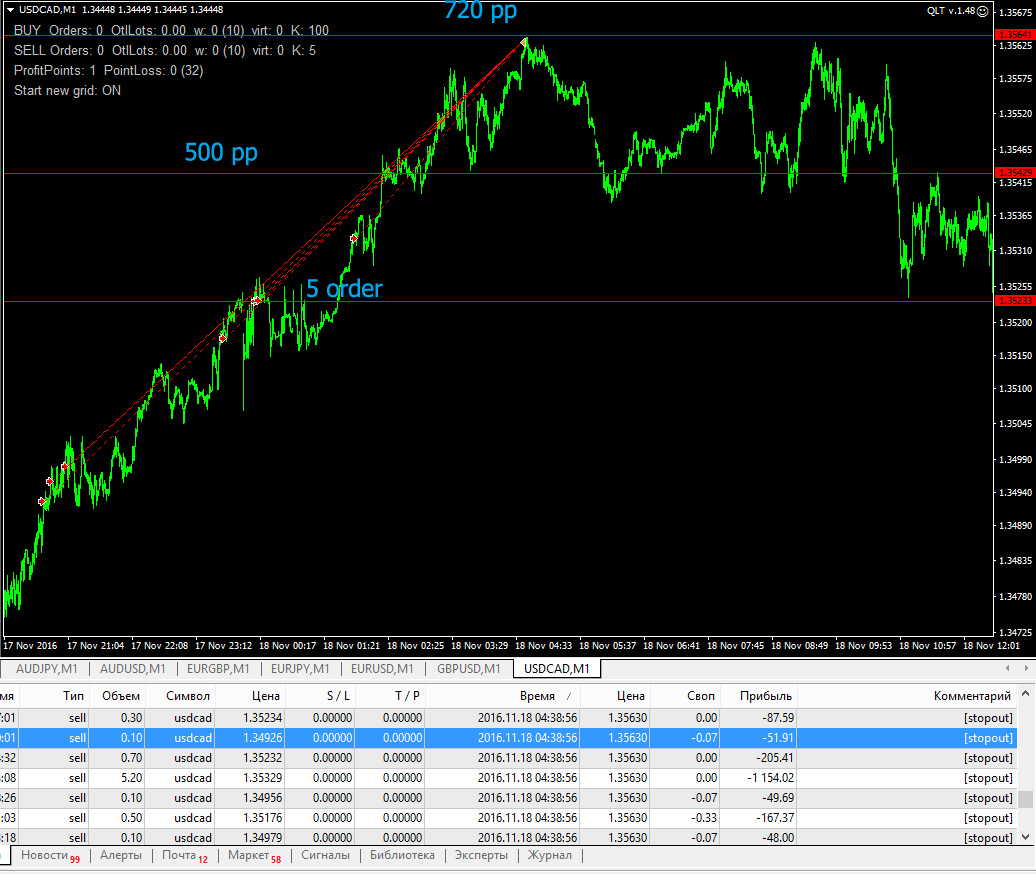Select order row with profit -51.91
The image size is (1036, 874).
point(508,738)
